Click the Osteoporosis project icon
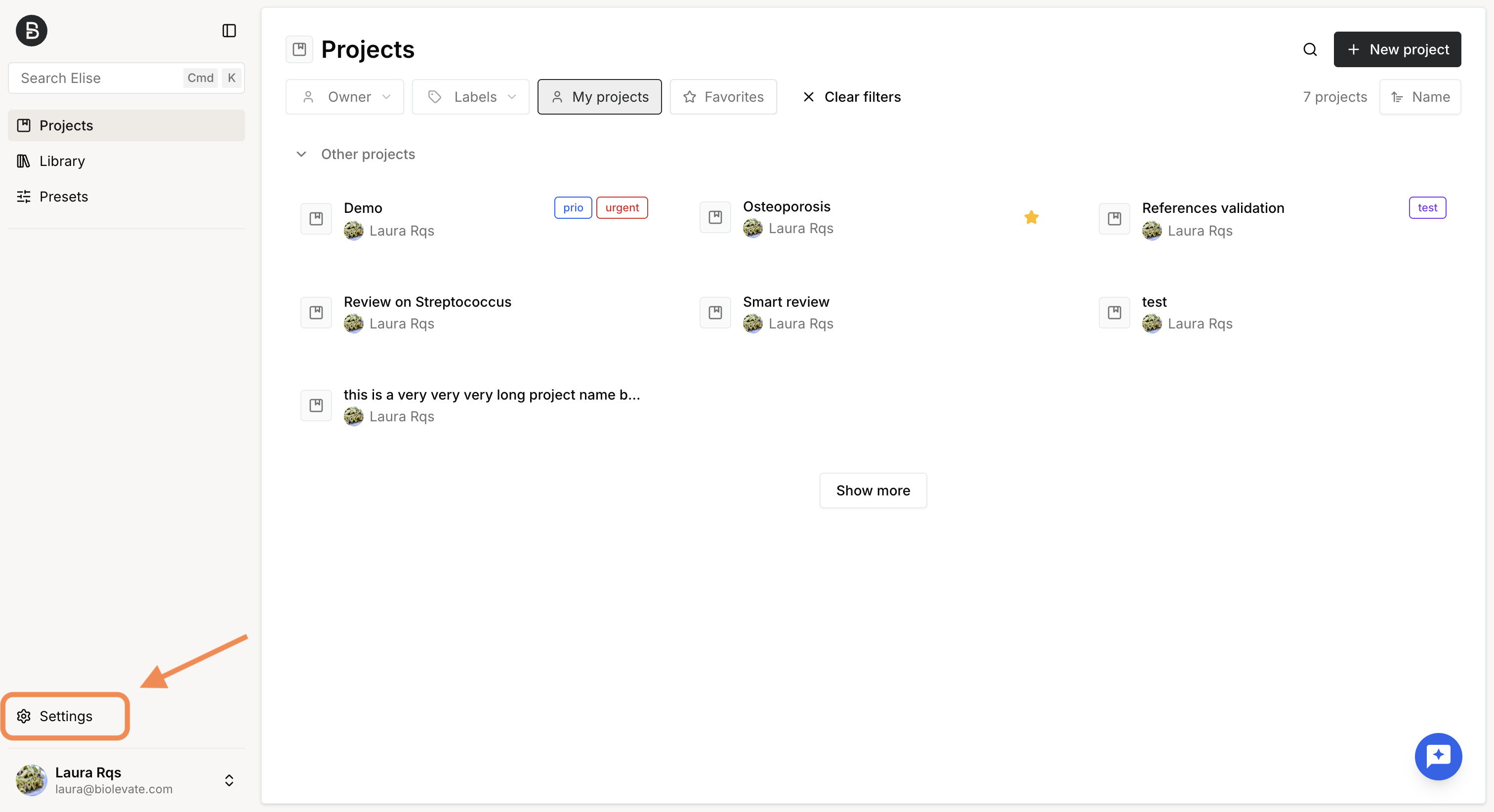 pyautogui.click(x=715, y=217)
